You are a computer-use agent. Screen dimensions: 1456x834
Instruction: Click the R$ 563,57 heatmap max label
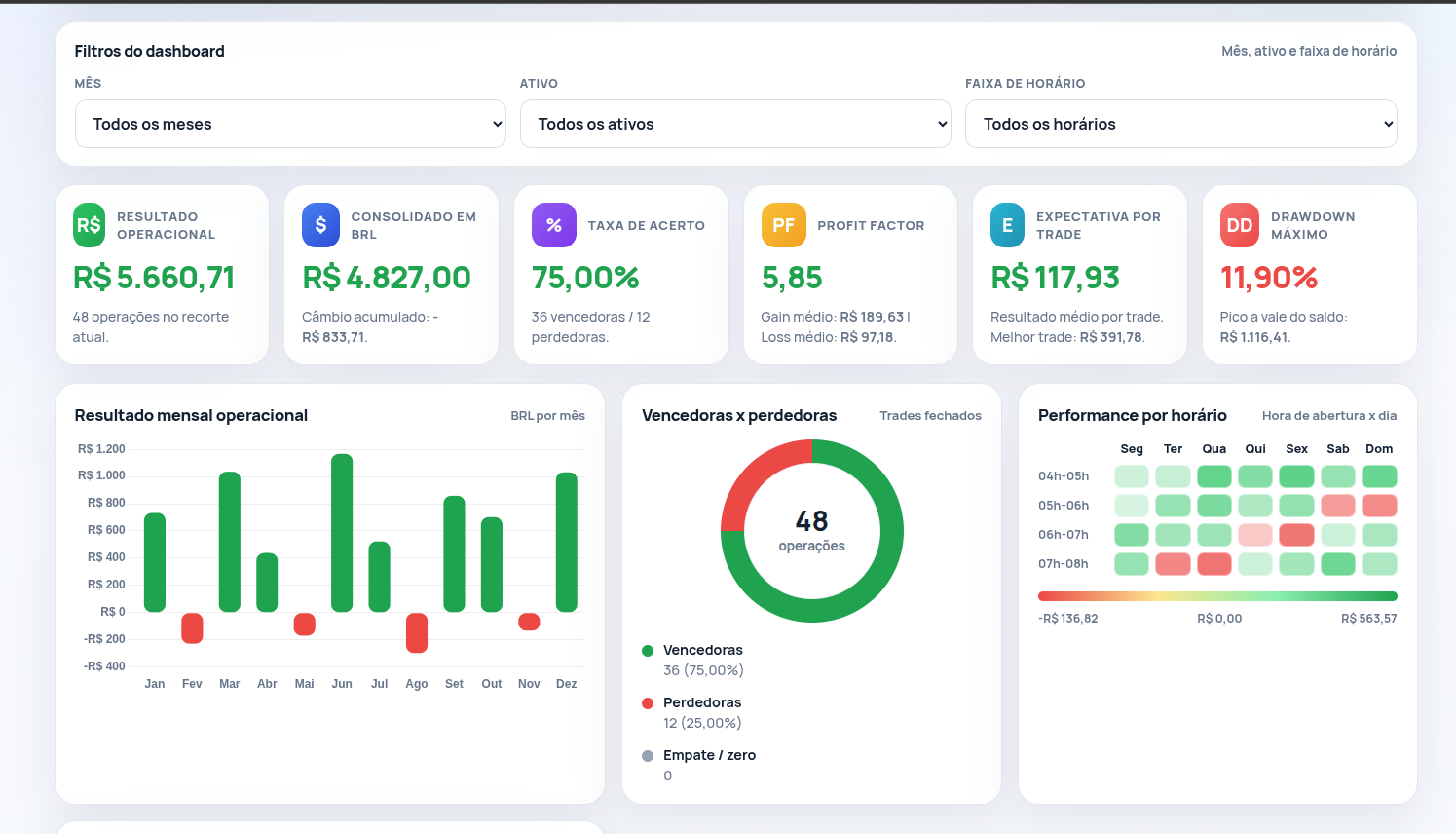(1368, 619)
